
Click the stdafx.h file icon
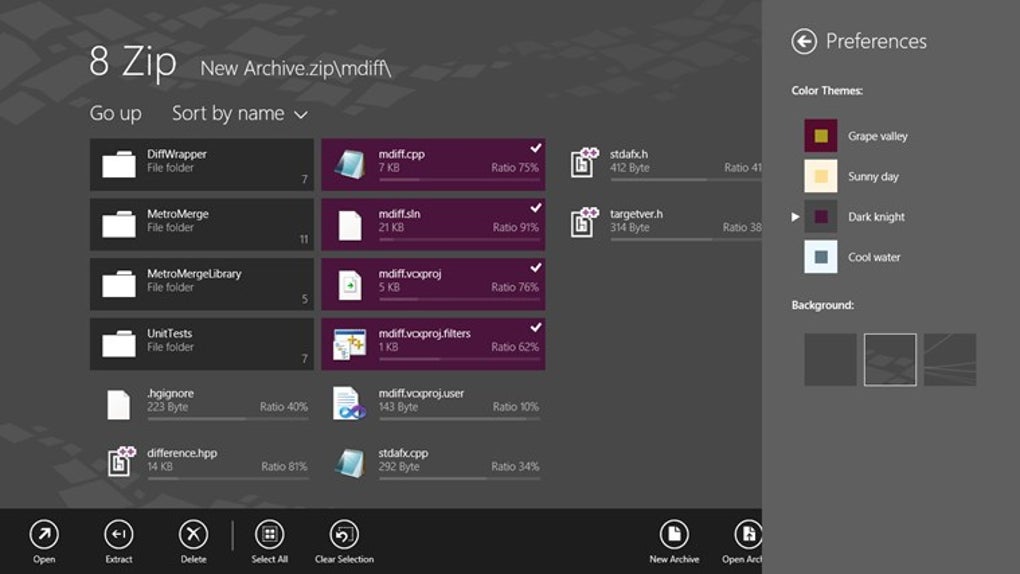[584, 163]
